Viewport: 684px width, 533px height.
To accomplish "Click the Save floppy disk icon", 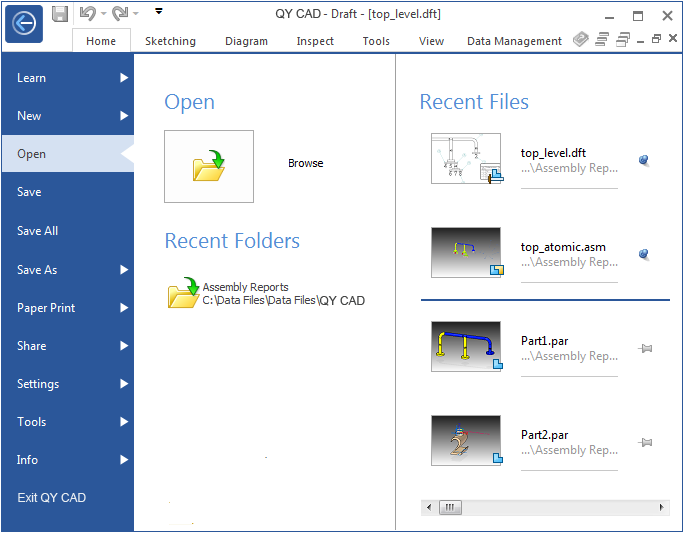I will pyautogui.click(x=60, y=14).
